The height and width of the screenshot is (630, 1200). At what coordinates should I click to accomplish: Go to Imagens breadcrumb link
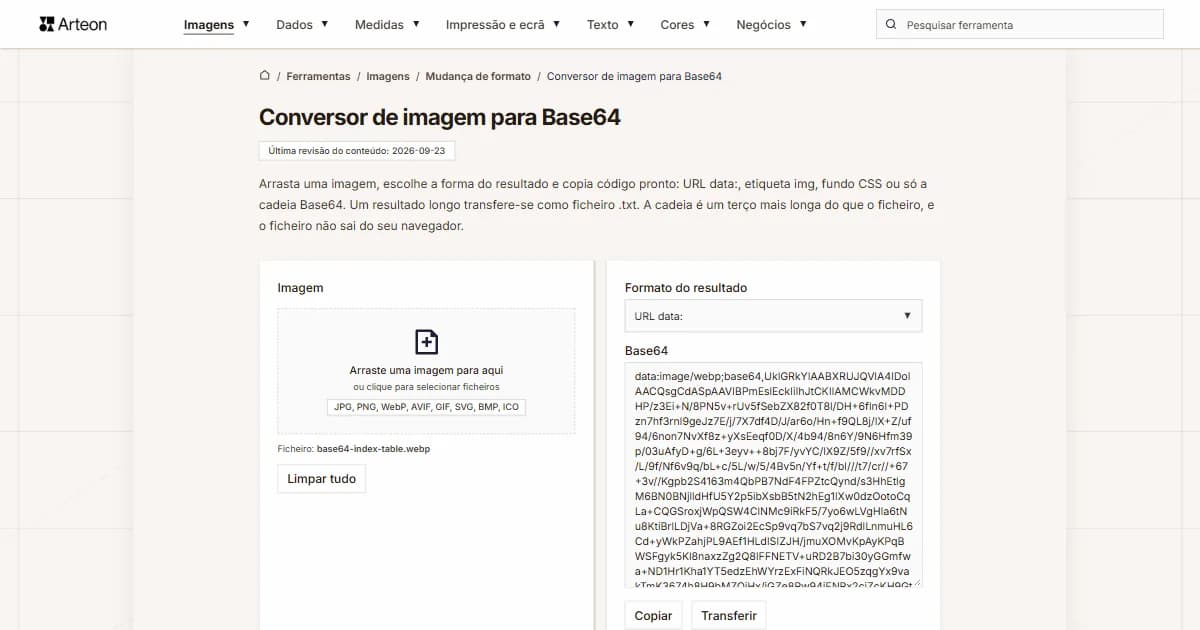click(x=388, y=76)
